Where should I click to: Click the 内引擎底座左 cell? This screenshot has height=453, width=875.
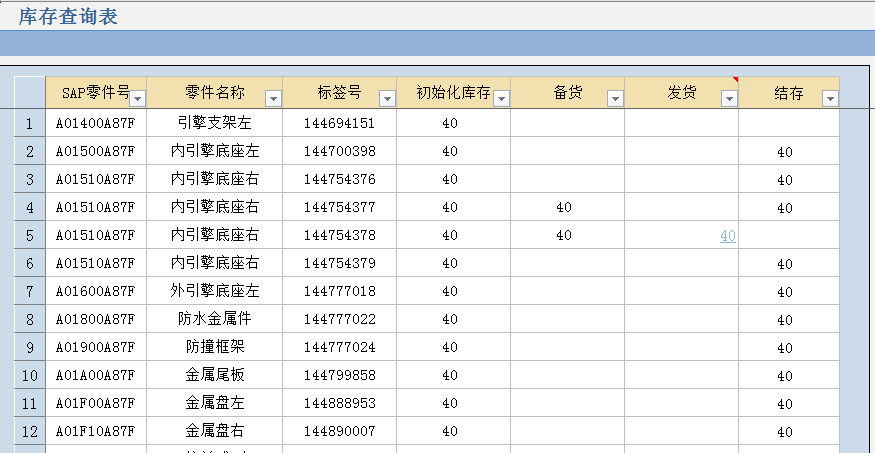tap(215, 151)
